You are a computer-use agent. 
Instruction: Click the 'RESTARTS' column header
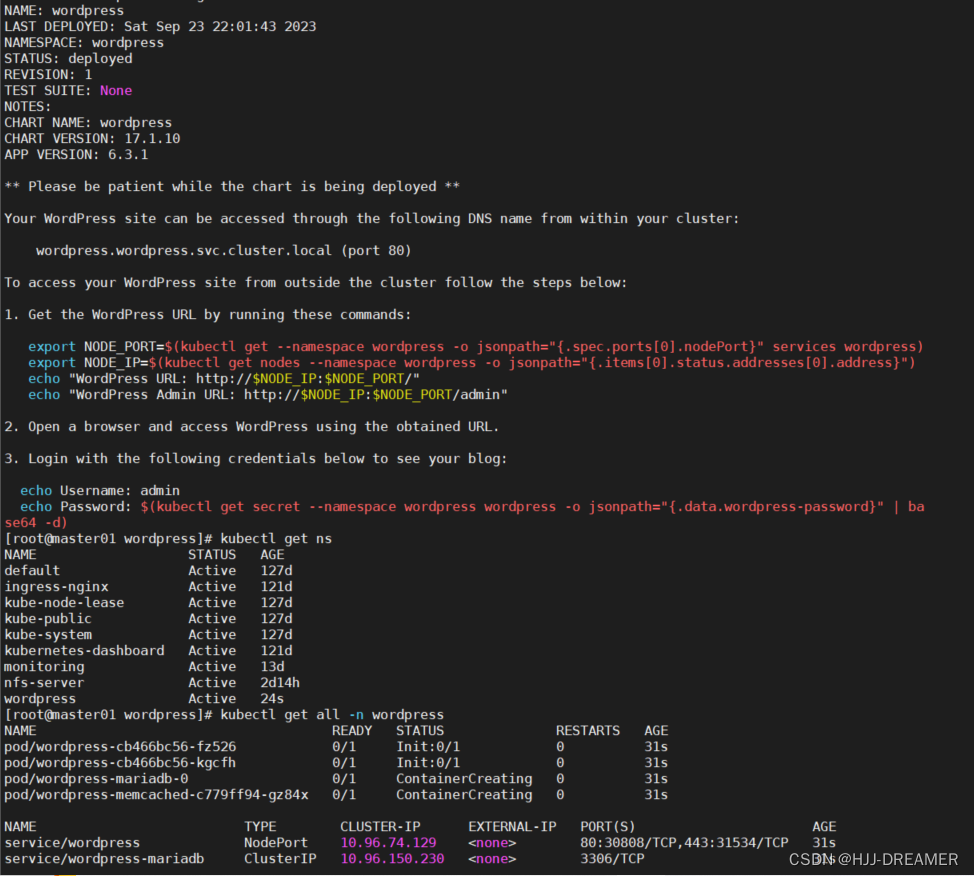click(588, 731)
